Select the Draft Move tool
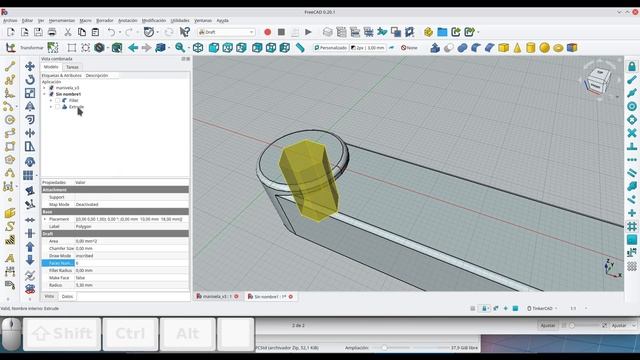Image resolution: width=640 pixels, height=360 pixels. (30, 66)
